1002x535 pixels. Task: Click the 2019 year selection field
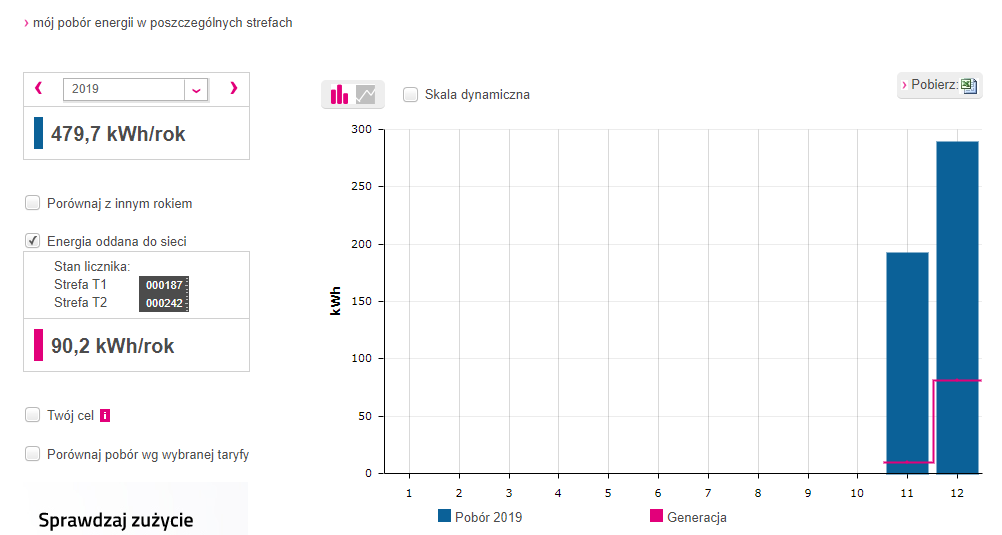click(124, 89)
